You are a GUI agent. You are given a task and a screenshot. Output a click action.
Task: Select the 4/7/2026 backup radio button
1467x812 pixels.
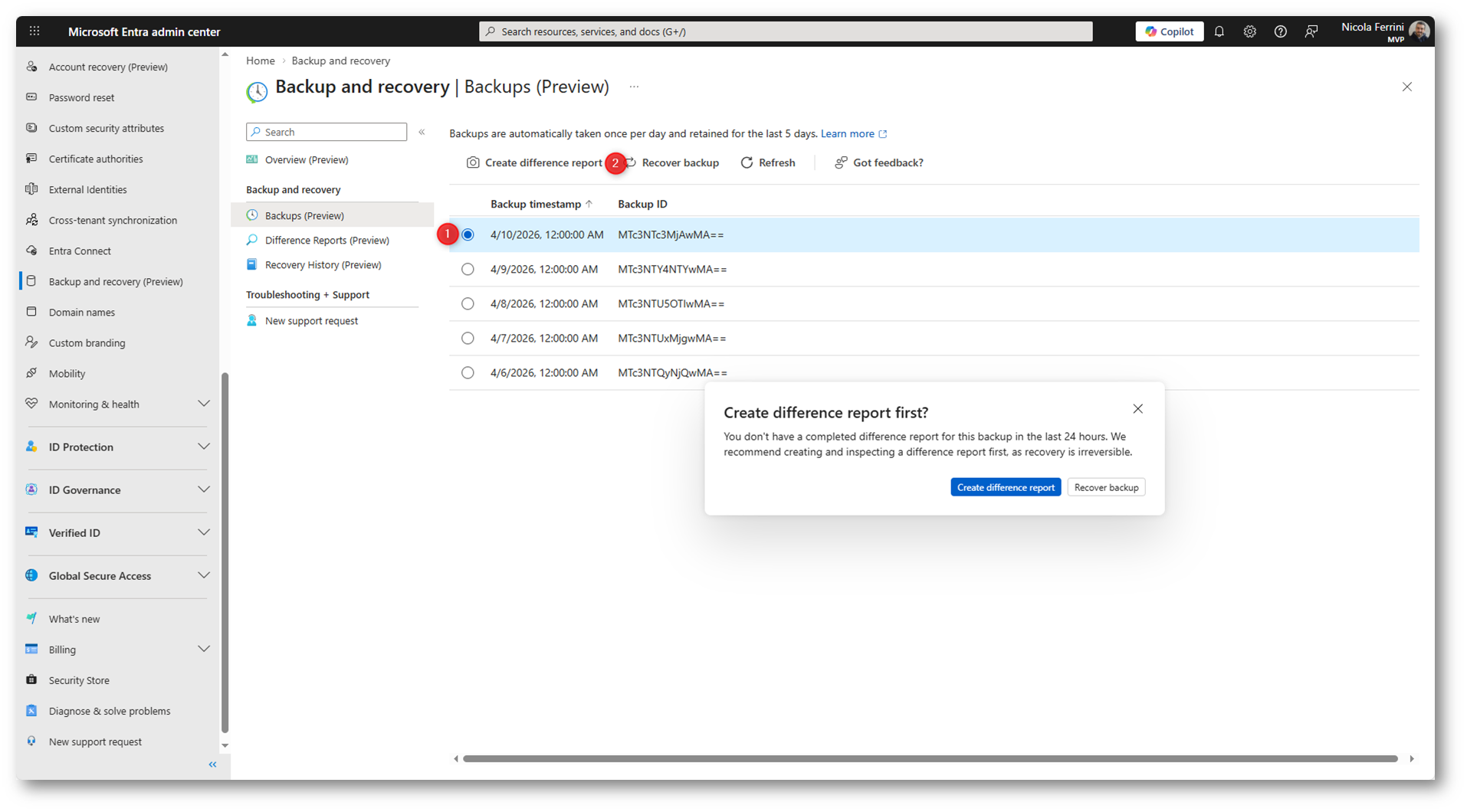pyautogui.click(x=468, y=338)
